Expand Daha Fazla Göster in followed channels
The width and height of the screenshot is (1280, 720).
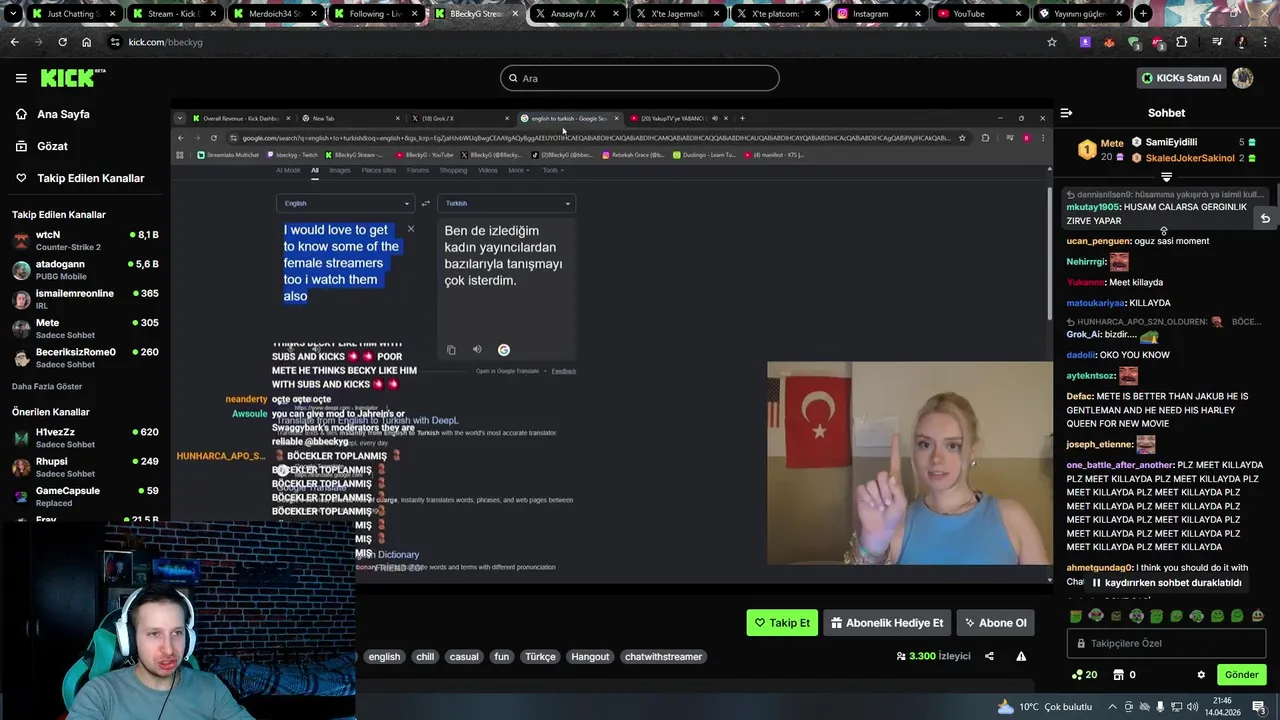point(47,386)
